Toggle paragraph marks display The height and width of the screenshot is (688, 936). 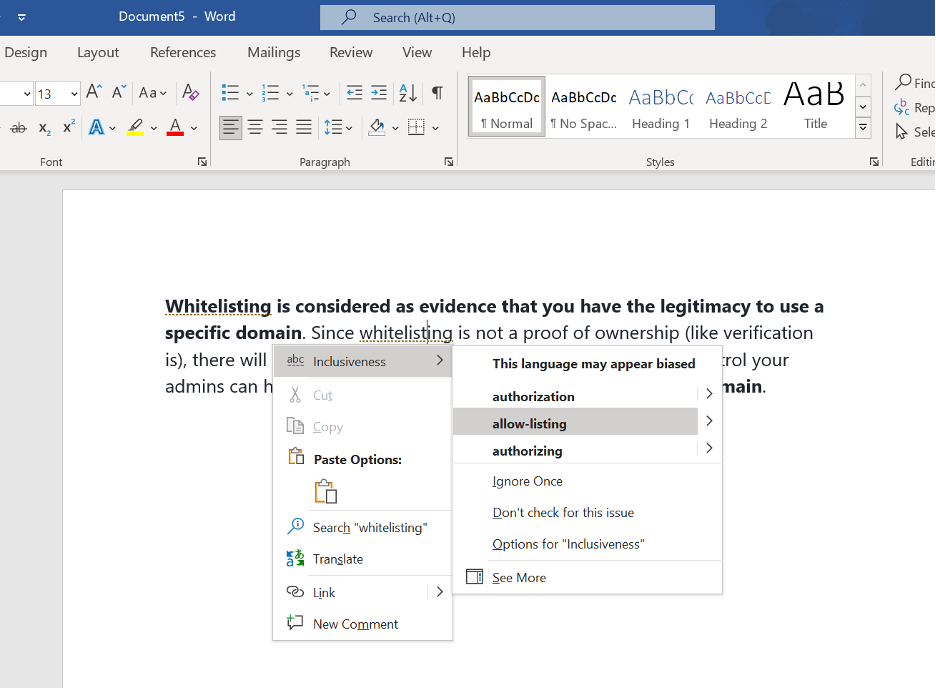[437, 92]
